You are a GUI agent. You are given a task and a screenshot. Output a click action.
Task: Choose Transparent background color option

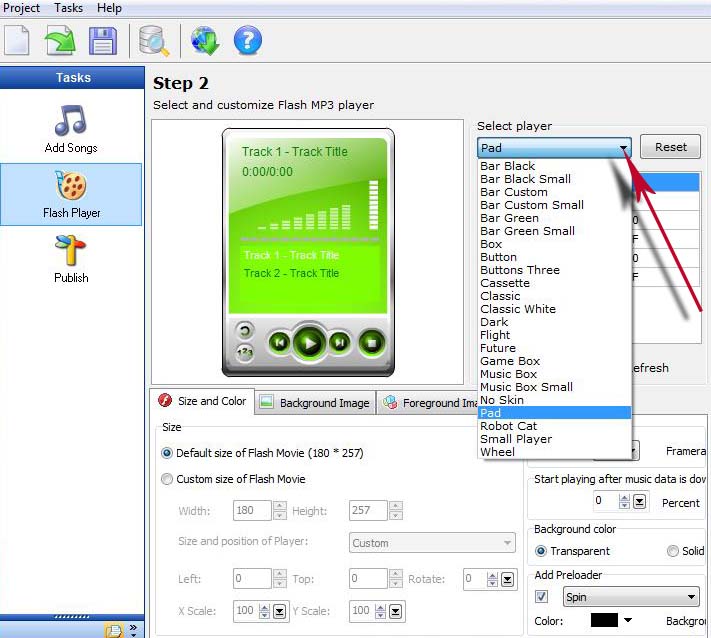(541, 551)
